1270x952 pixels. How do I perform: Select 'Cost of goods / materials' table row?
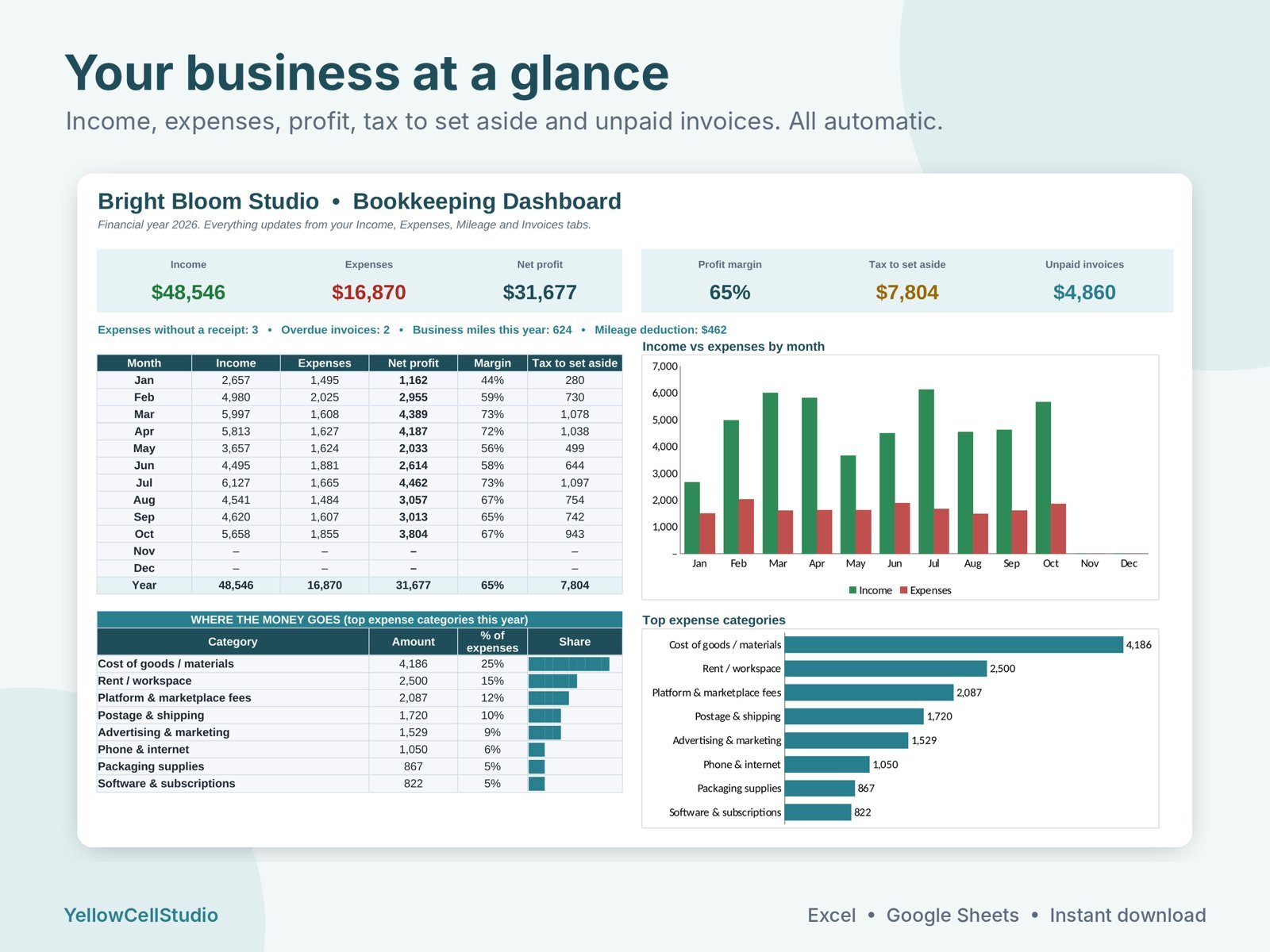(360, 664)
